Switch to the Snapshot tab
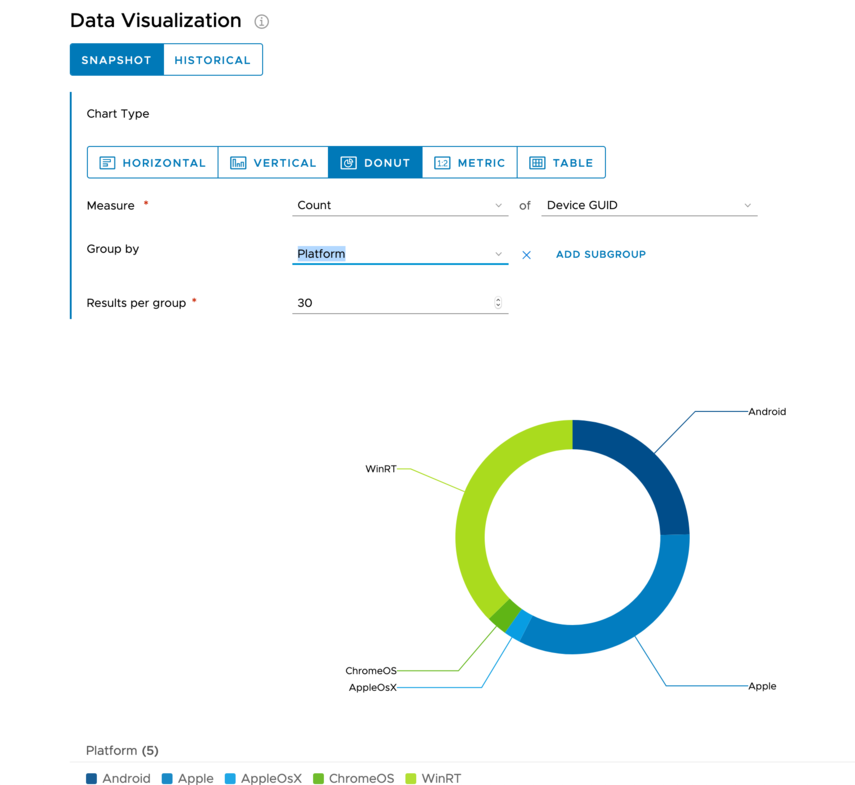Viewport: 855px width, 785px height. tap(116, 60)
